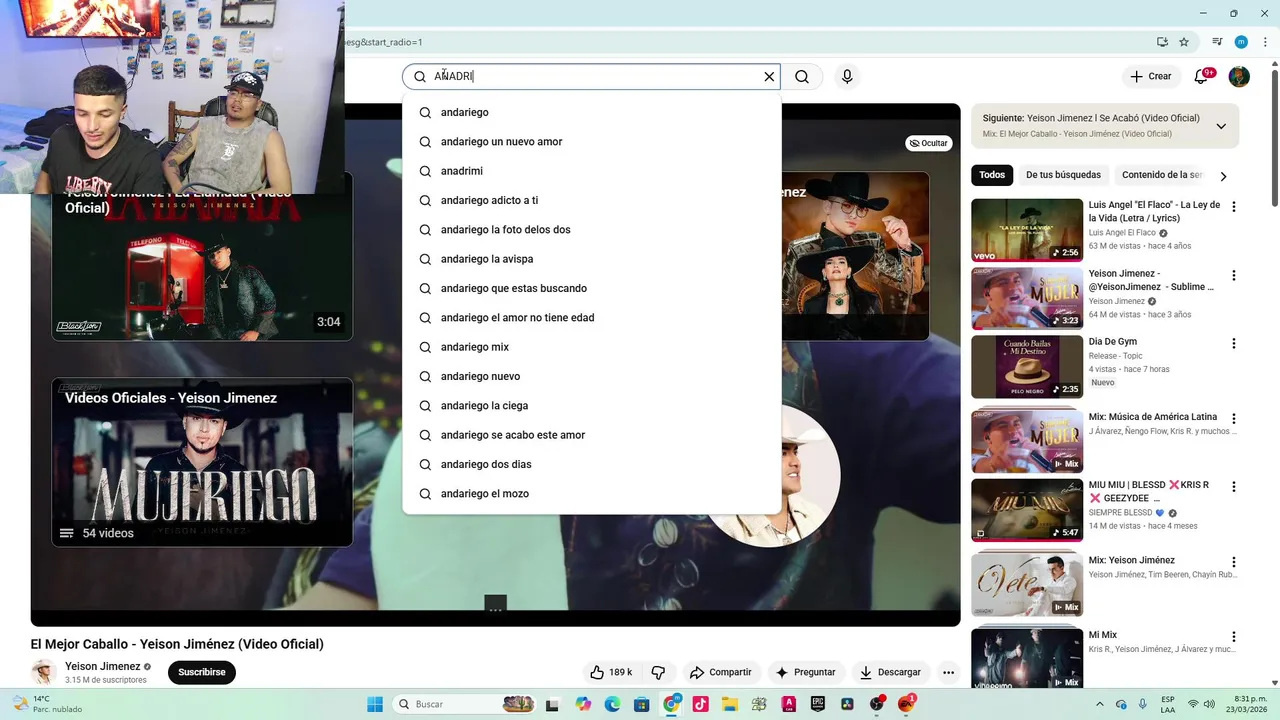
Task: Open more actions ellipsis below video
Action: [948, 672]
